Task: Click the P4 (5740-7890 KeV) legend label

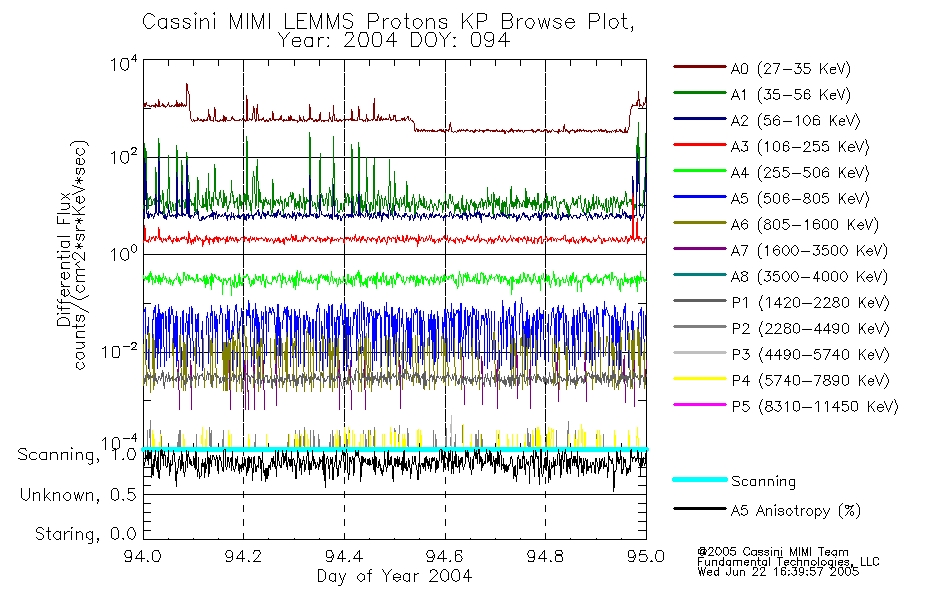Action: [810, 381]
